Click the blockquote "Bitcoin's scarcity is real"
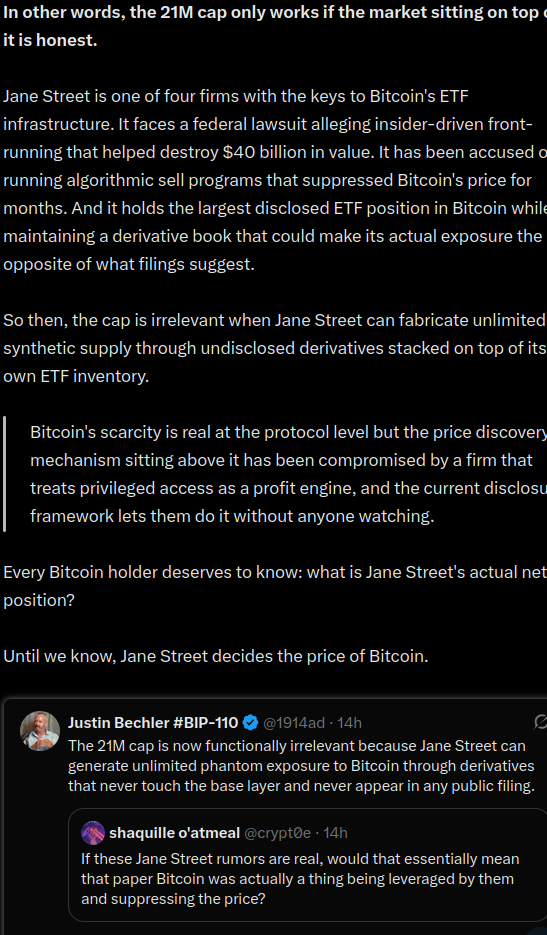The height and width of the screenshot is (935, 547). 288,474
